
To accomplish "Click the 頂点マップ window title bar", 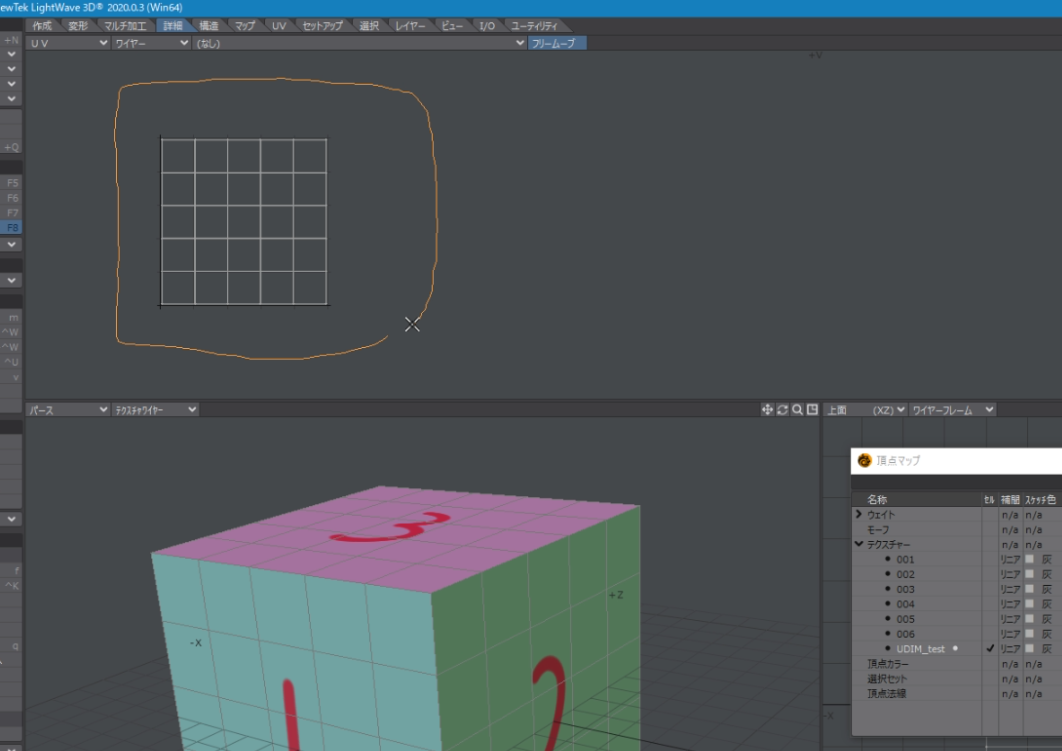I will tap(956, 460).
